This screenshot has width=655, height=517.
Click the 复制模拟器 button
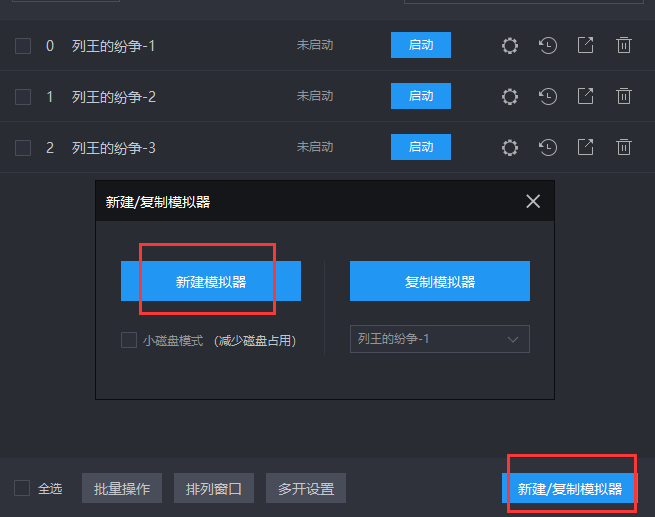440,281
